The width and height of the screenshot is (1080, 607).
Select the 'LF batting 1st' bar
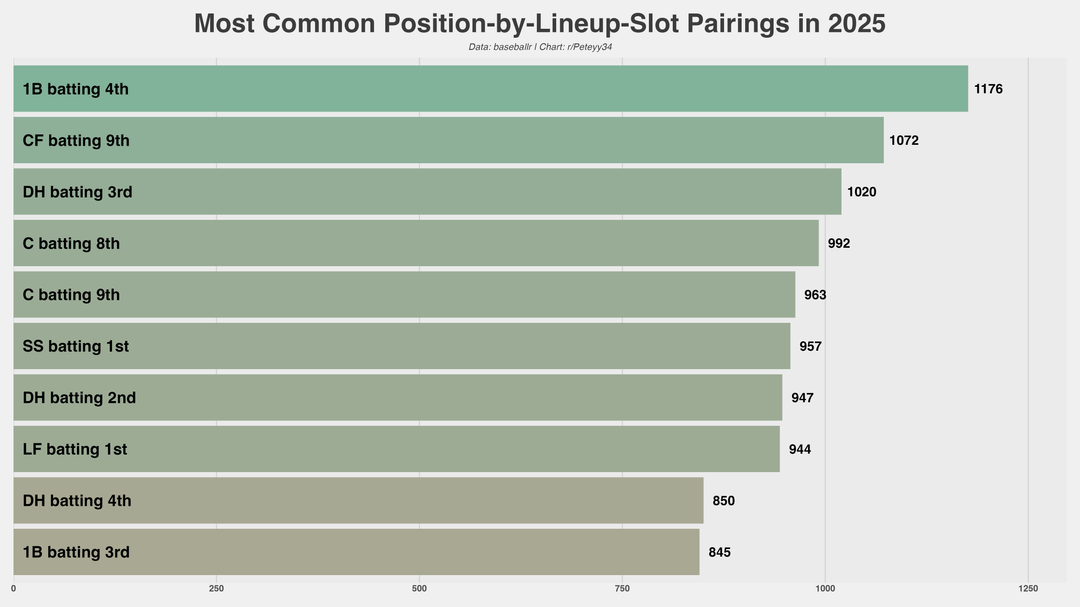click(x=396, y=449)
